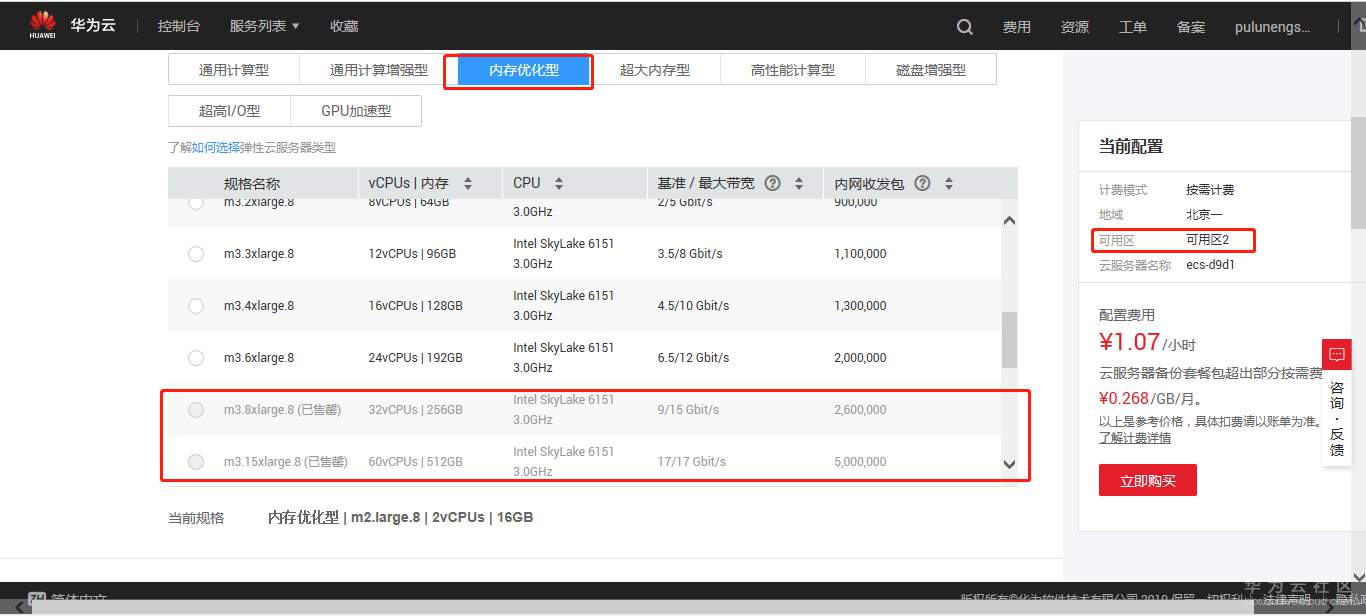1366x616 pixels.
Task: Open the 了解计费详情 link
Action: tap(1135, 438)
